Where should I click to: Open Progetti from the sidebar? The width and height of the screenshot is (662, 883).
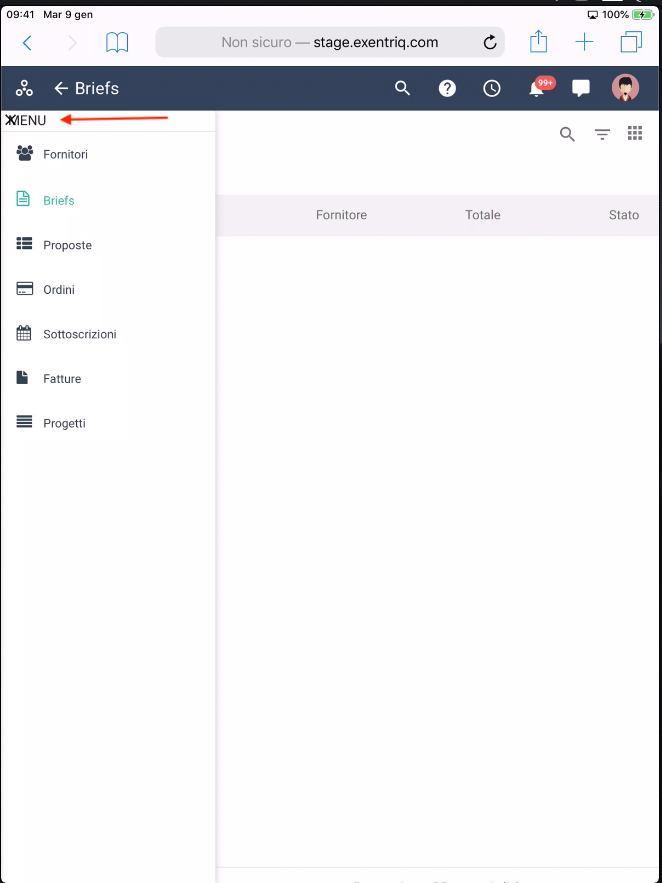(x=64, y=423)
